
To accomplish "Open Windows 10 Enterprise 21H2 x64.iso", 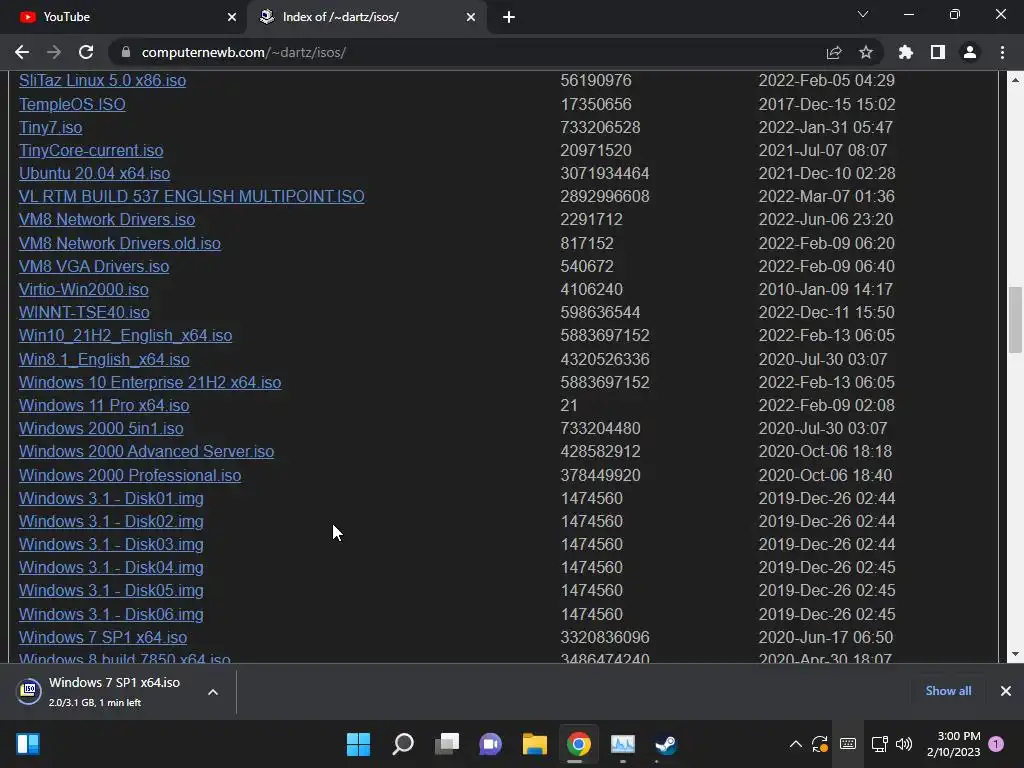I will pyautogui.click(x=150, y=382).
